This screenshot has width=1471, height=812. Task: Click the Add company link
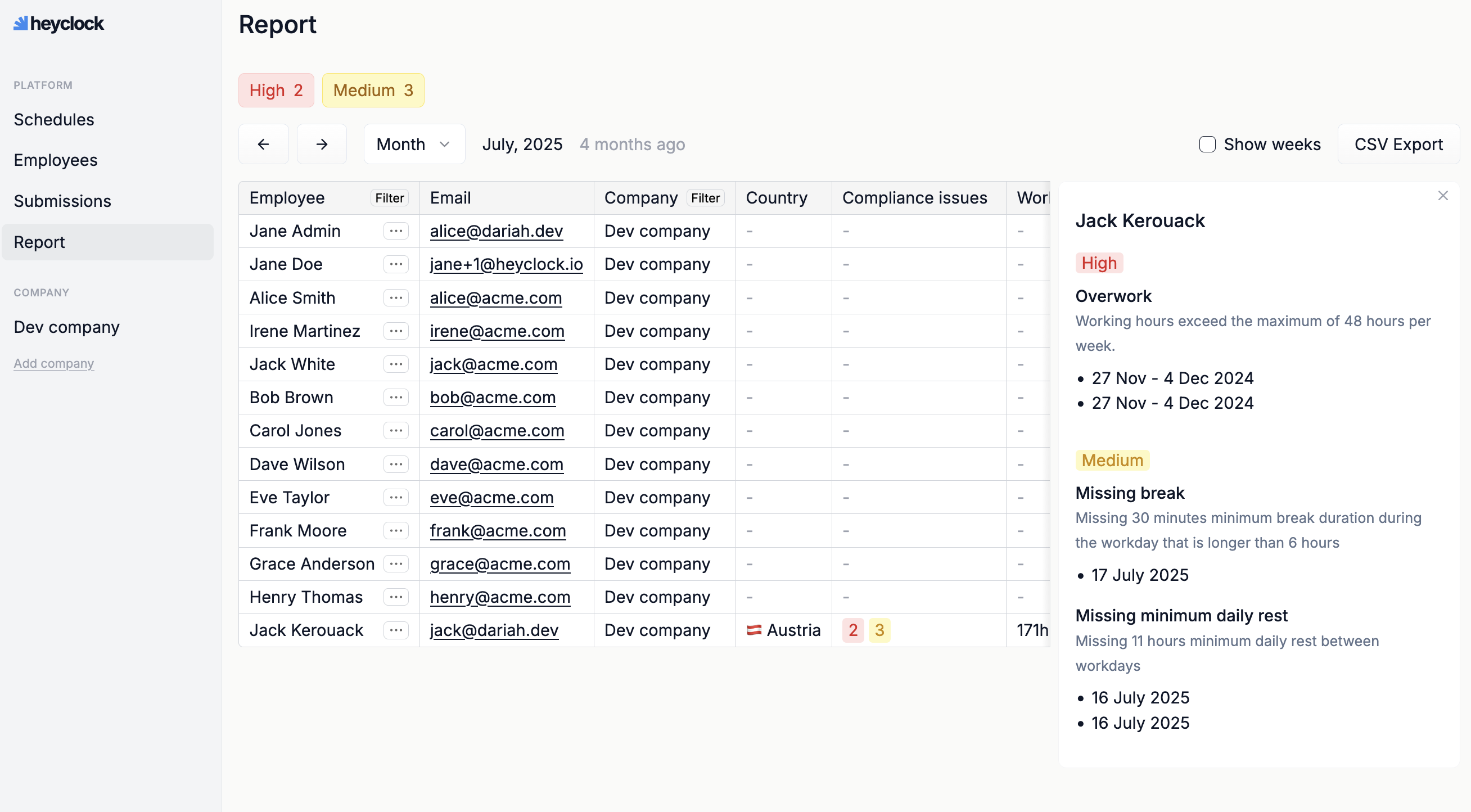tap(53, 363)
